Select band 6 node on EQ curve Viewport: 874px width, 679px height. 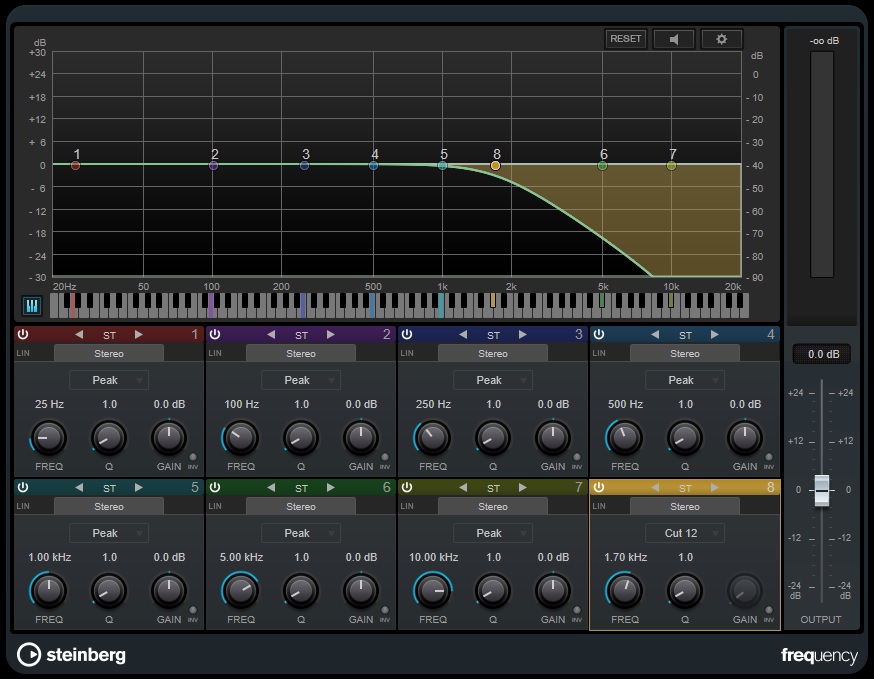pyautogui.click(x=603, y=166)
